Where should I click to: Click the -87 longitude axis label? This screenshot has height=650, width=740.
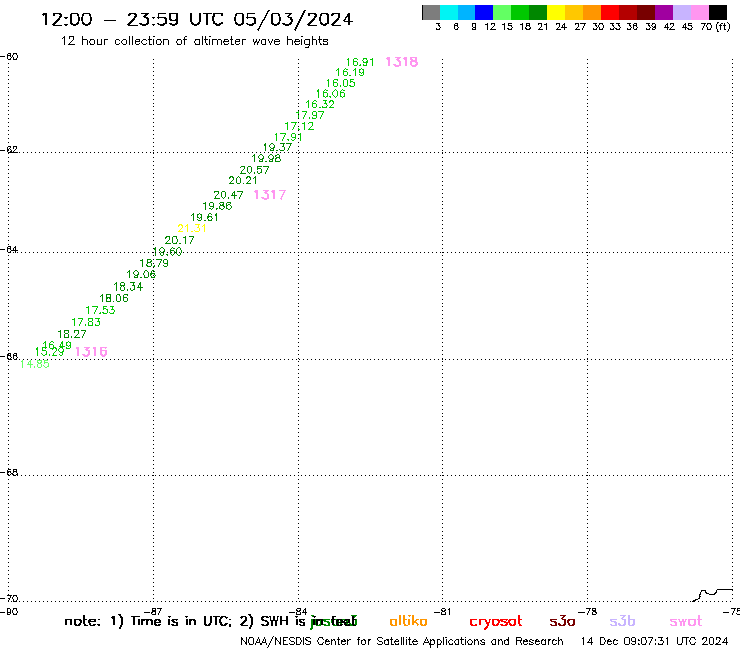click(x=153, y=612)
